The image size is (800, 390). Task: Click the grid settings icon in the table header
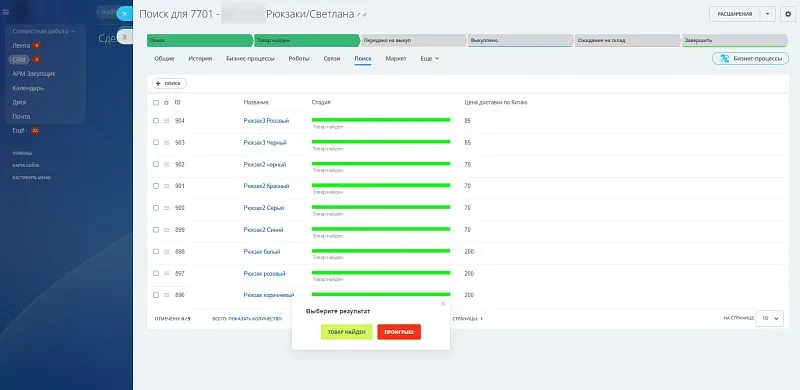[x=166, y=103]
